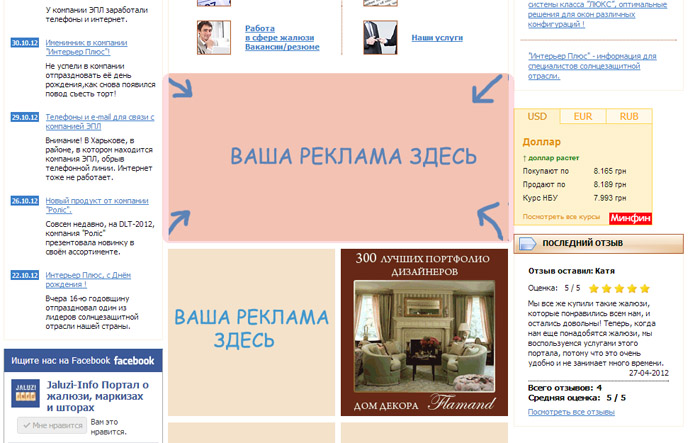
Task: Click the large pink Ваша реклама здесь banner
Action: [x=338, y=158]
